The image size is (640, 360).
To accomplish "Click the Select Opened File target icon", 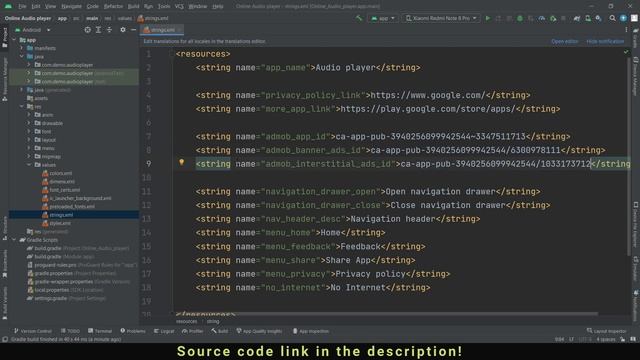I will coord(87,30).
